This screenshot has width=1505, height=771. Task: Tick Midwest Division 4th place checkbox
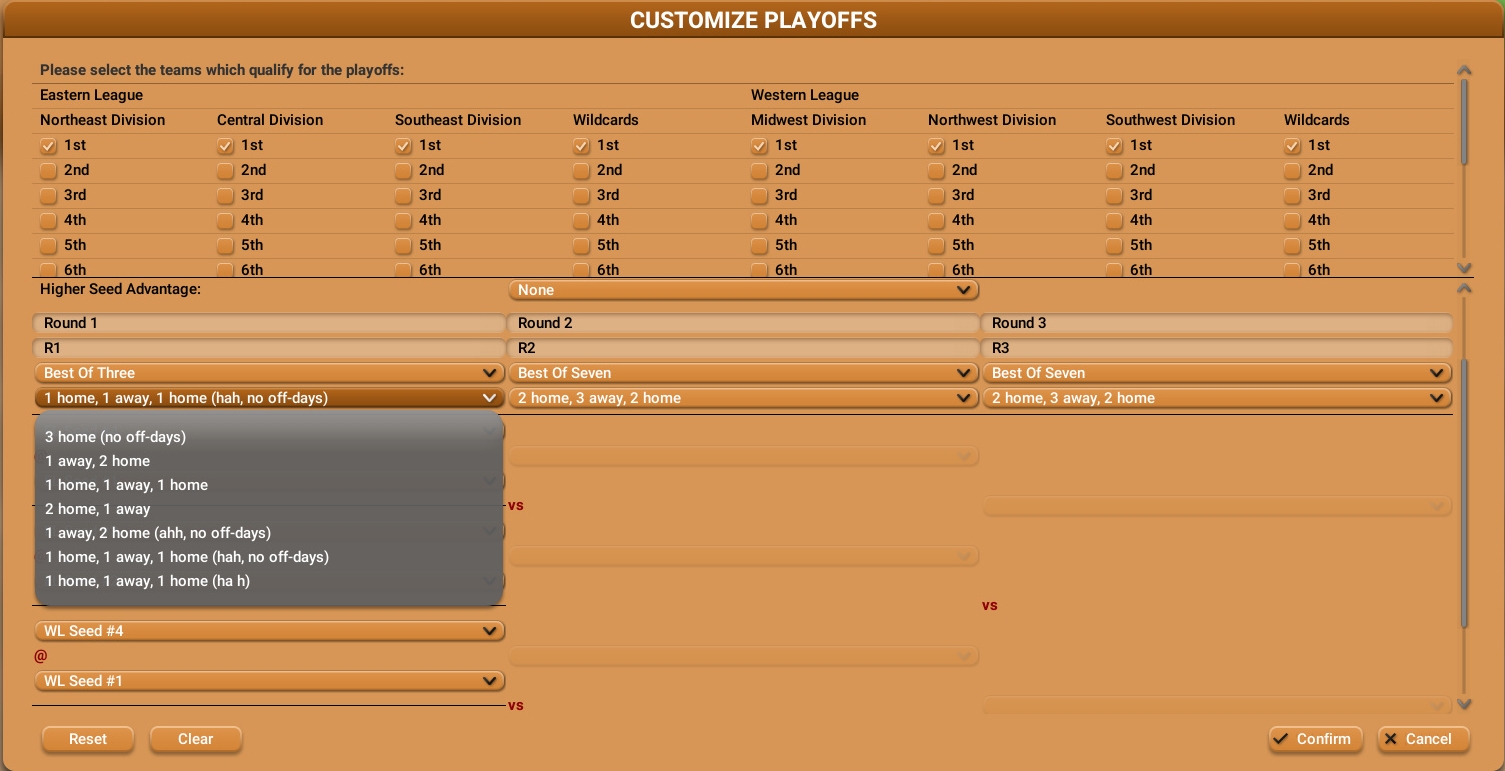click(759, 220)
